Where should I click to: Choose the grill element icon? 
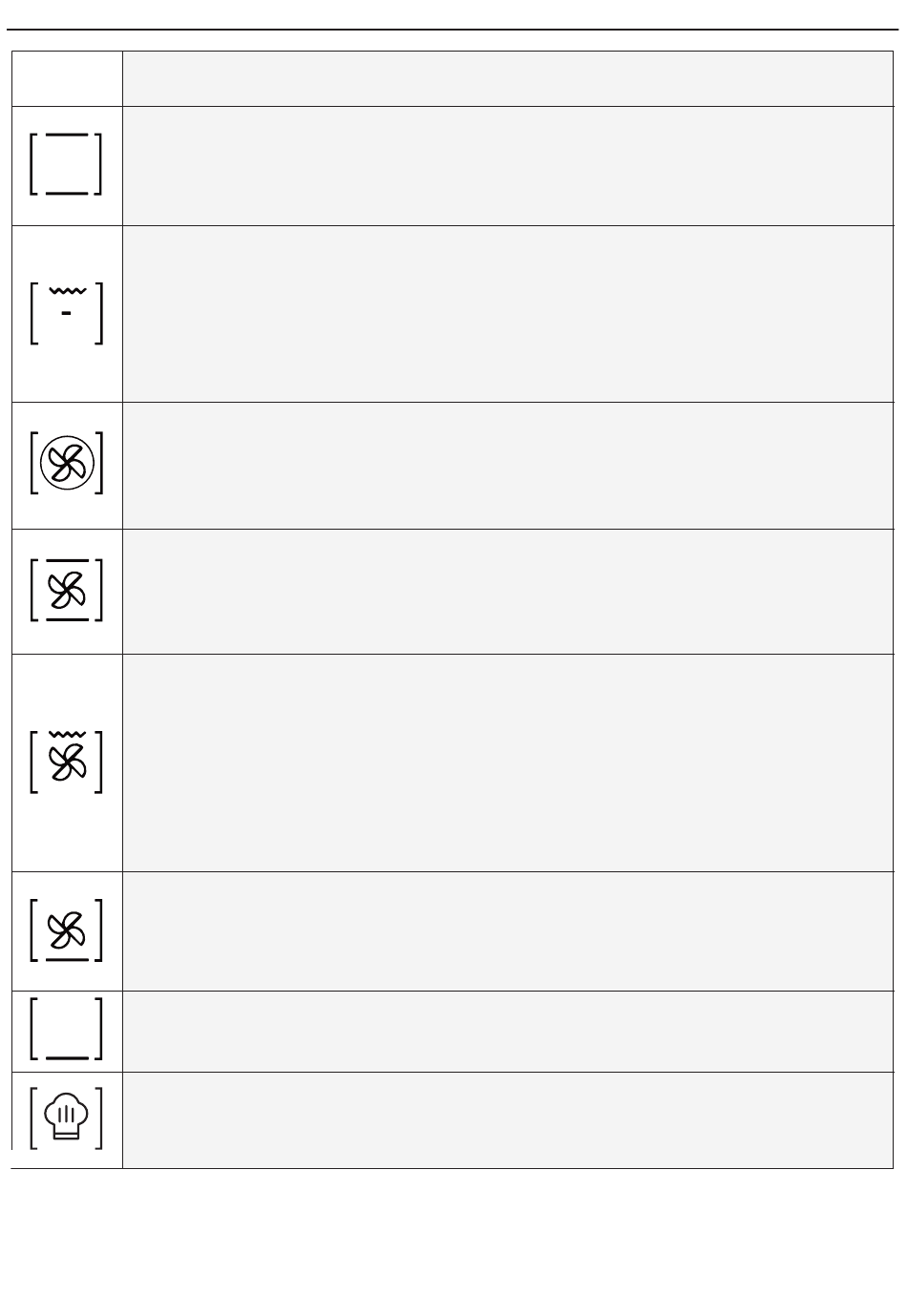click(66, 312)
